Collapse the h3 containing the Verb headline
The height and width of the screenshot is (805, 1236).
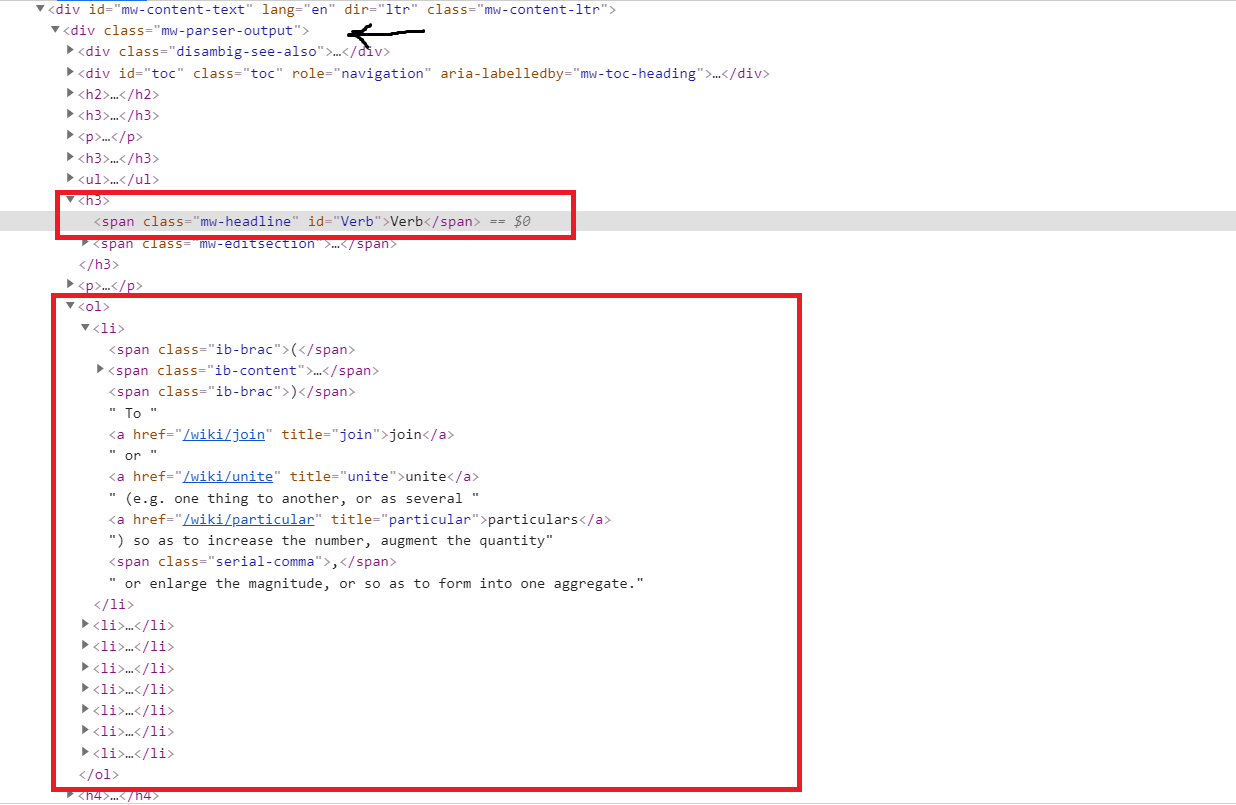(x=70, y=200)
